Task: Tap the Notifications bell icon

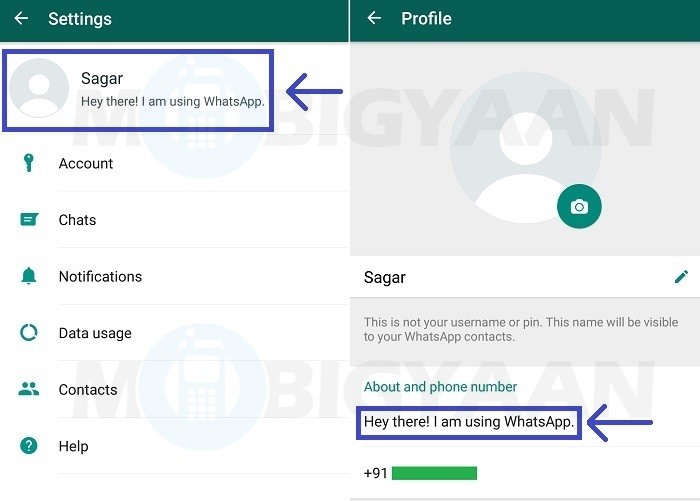Action: point(29,276)
